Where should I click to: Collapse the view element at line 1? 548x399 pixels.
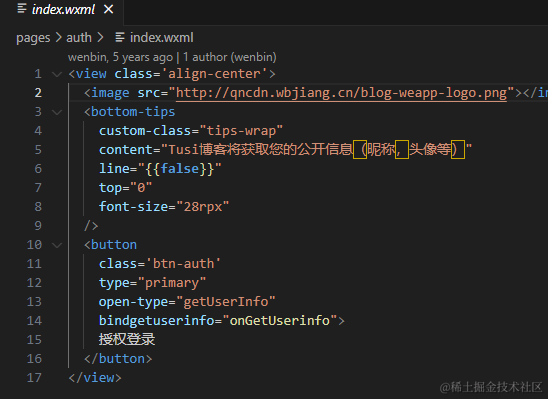pos(57,74)
